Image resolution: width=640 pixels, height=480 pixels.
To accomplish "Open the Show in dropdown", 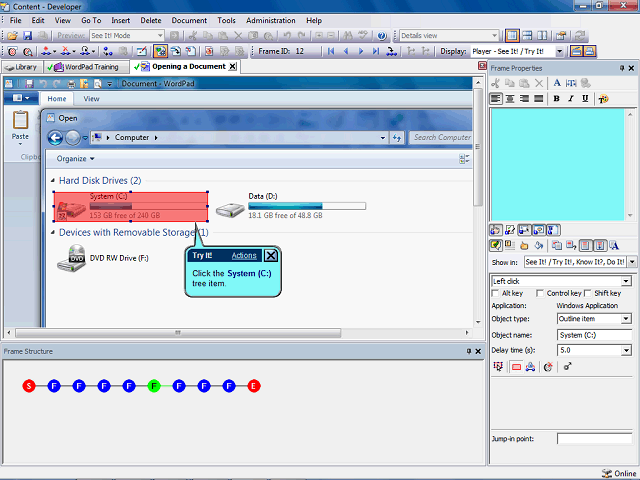I will (x=632, y=262).
